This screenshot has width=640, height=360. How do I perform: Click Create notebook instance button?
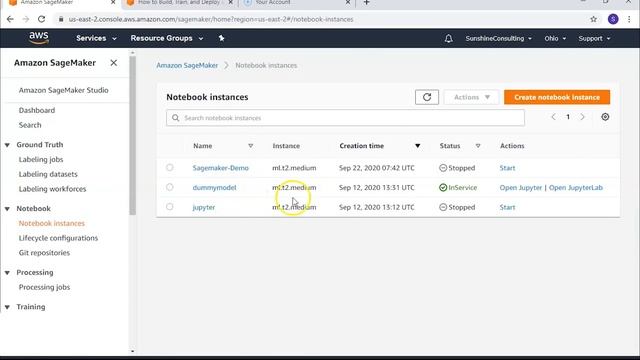click(x=557, y=97)
